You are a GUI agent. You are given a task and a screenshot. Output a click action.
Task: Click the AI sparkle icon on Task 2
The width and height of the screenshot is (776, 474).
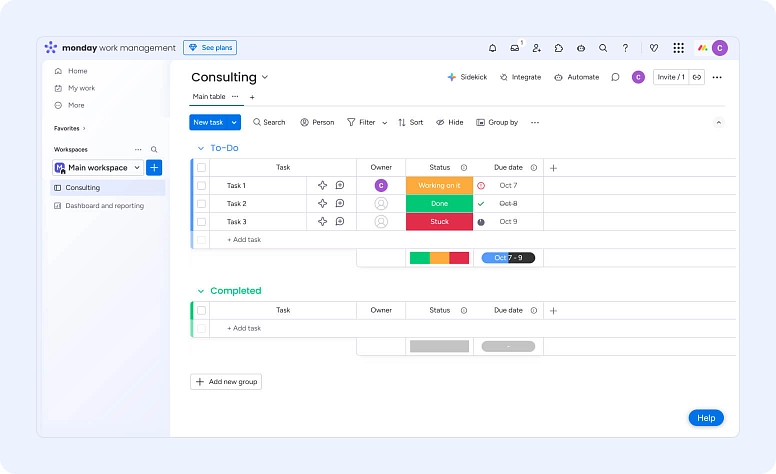pyautogui.click(x=322, y=204)
